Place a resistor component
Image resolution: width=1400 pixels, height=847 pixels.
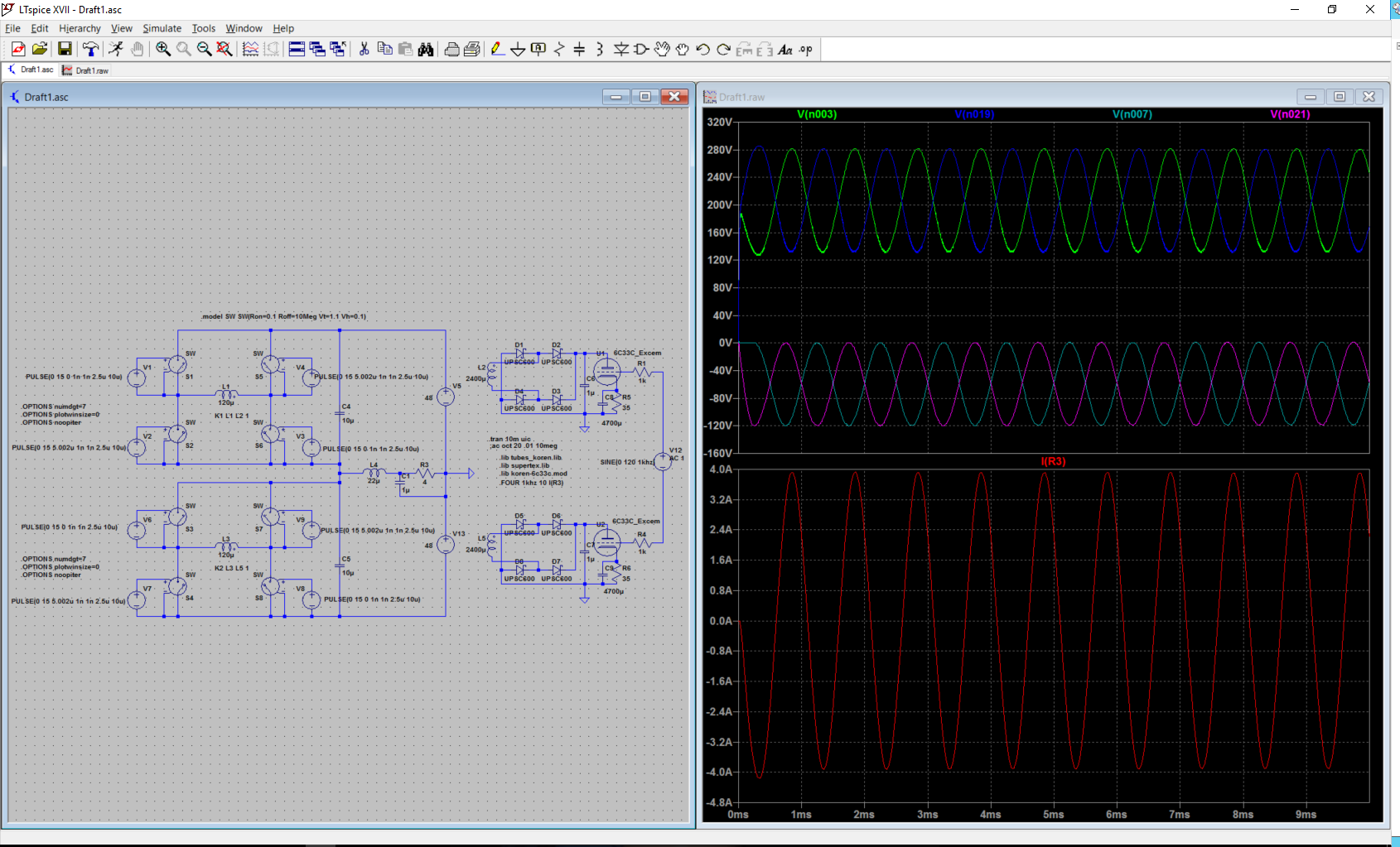tap(559, 50)
